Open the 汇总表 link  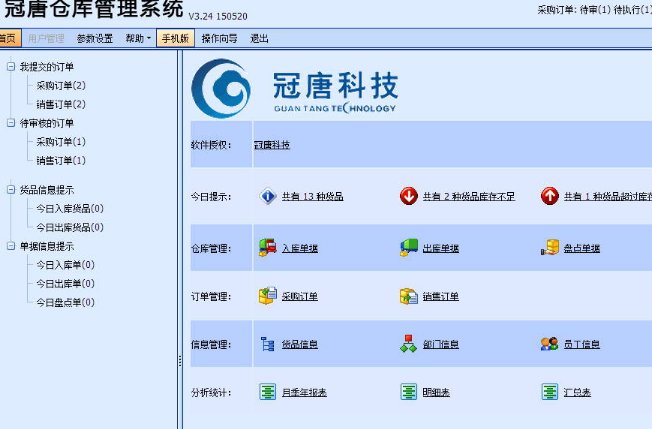[x=577, y=392]
